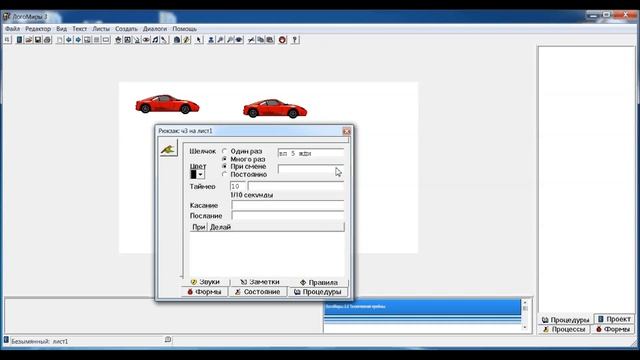Click the eye tool icon beside magnifiers
The width and height of the screenshot is (640, 360).
coord(239,40)
